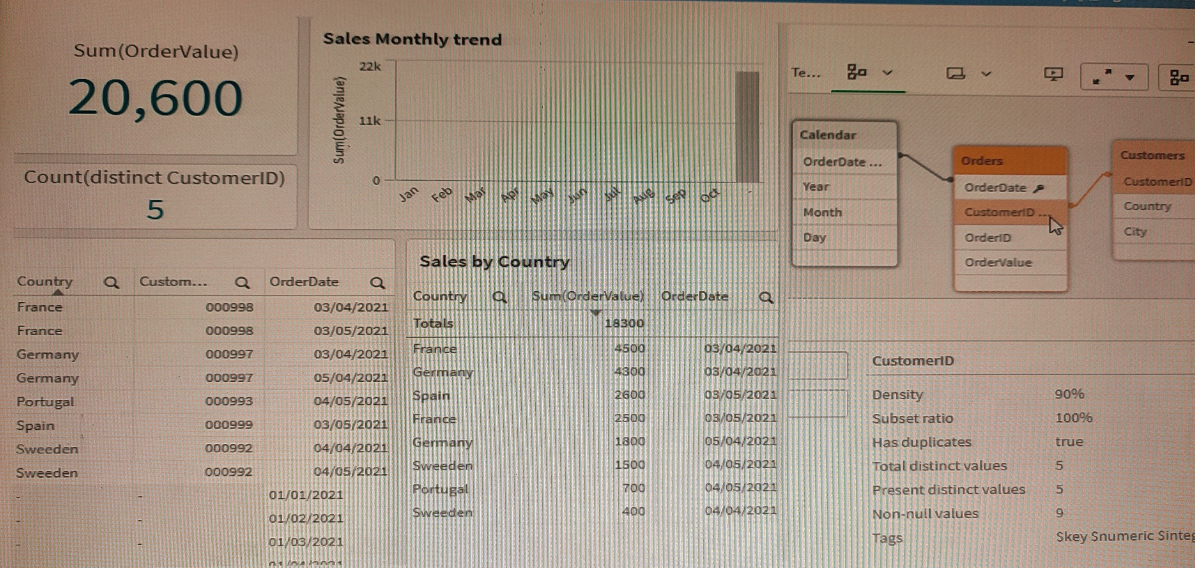
Task: Click the Calendar table header
Action: click(845, 135)
